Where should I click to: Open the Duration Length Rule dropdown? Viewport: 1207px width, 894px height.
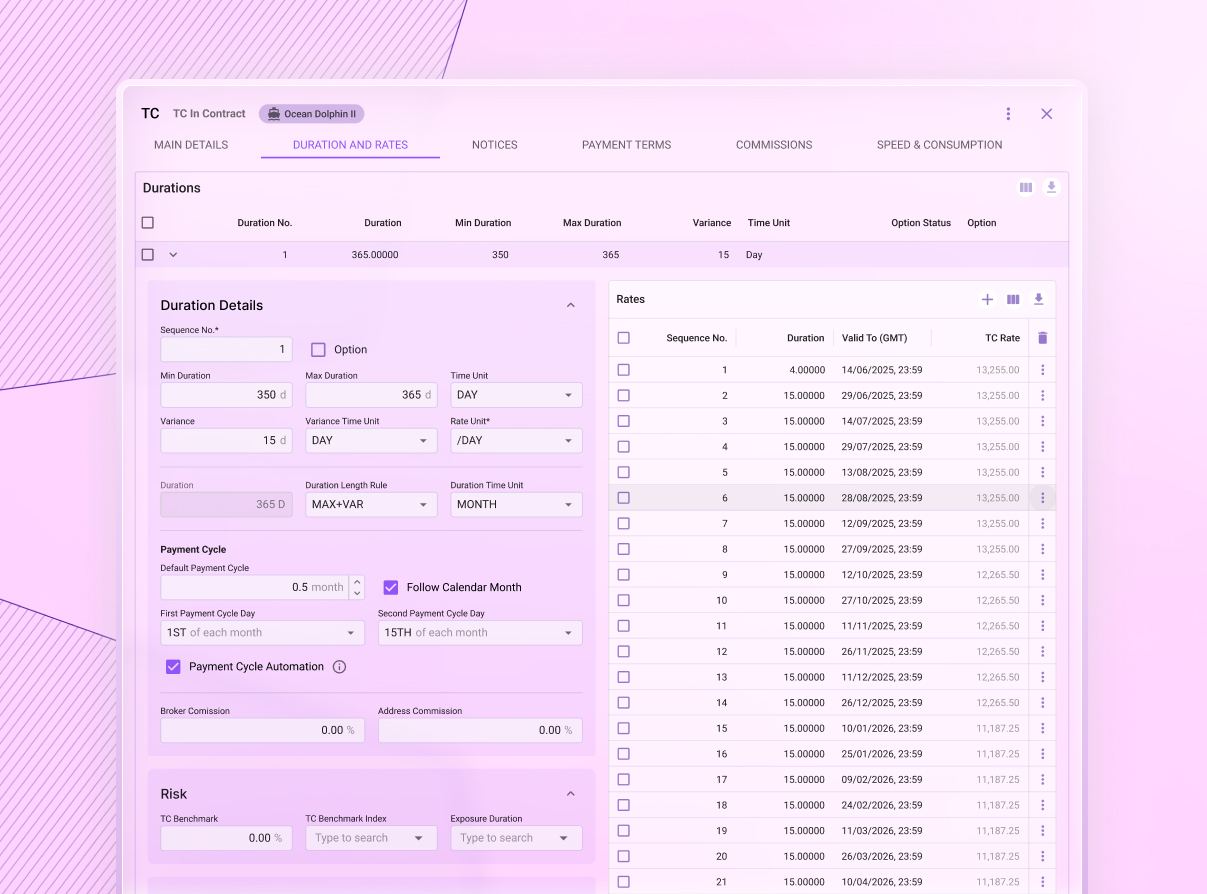[x=371, y=504]
